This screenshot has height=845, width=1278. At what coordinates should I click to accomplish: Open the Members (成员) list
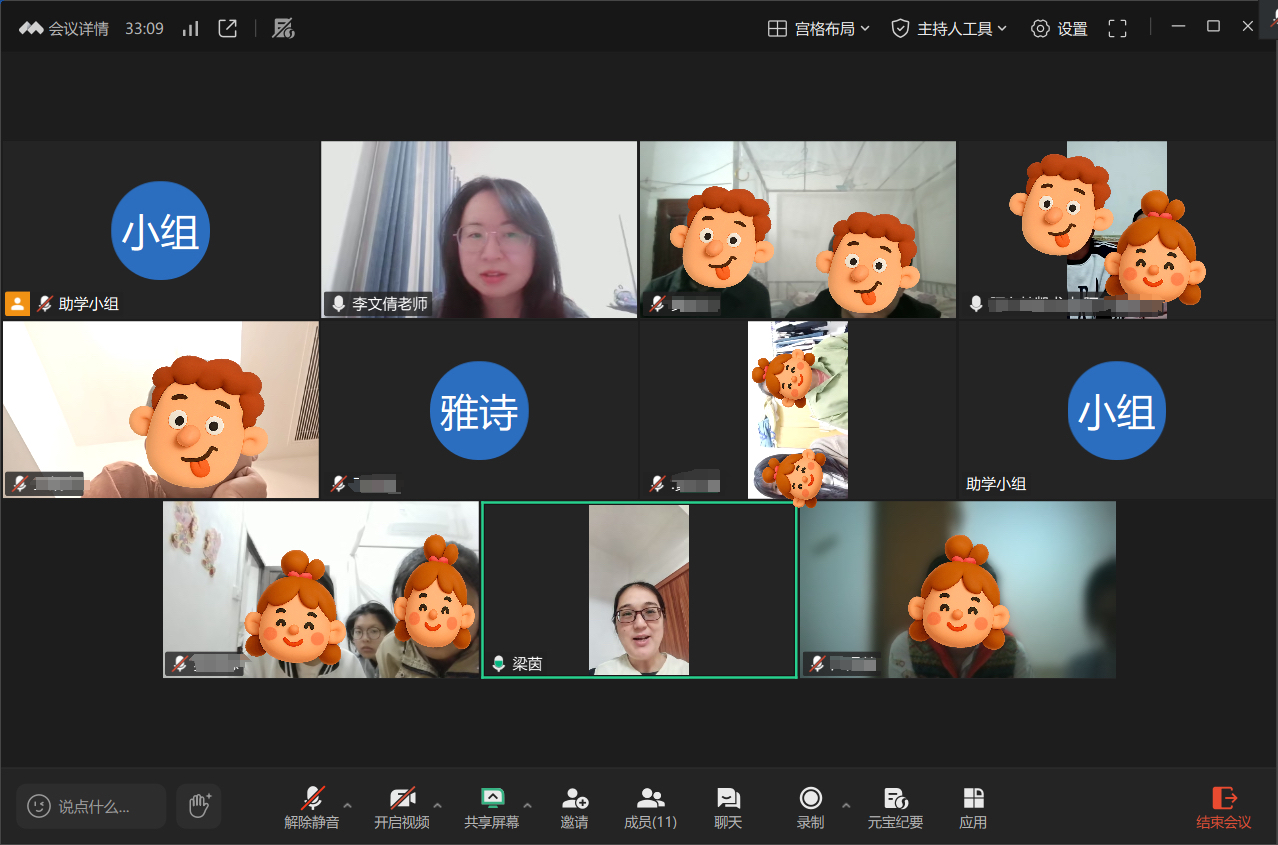click(x=650, y=807)
